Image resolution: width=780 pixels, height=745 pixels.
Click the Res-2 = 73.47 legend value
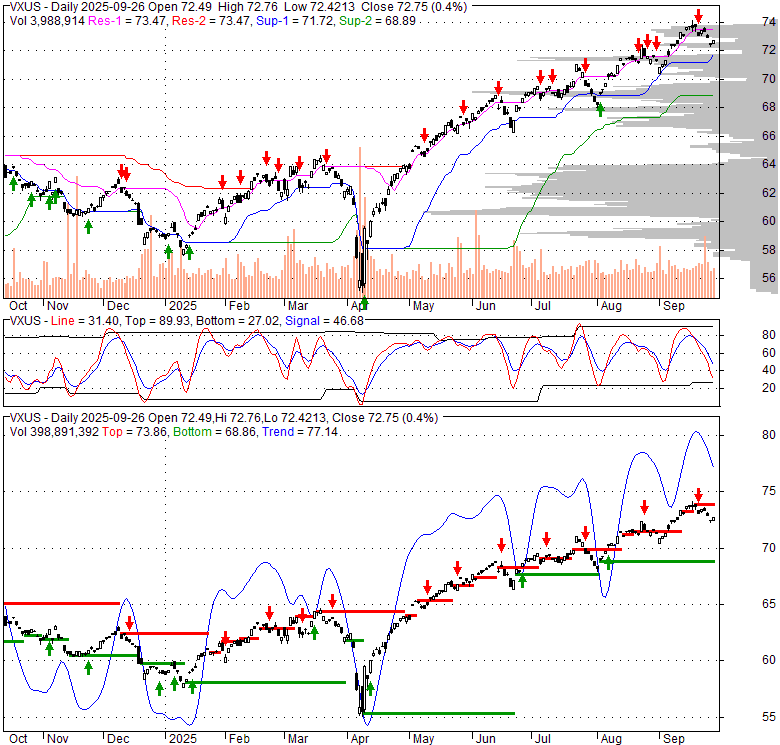[x=211, y=21]
